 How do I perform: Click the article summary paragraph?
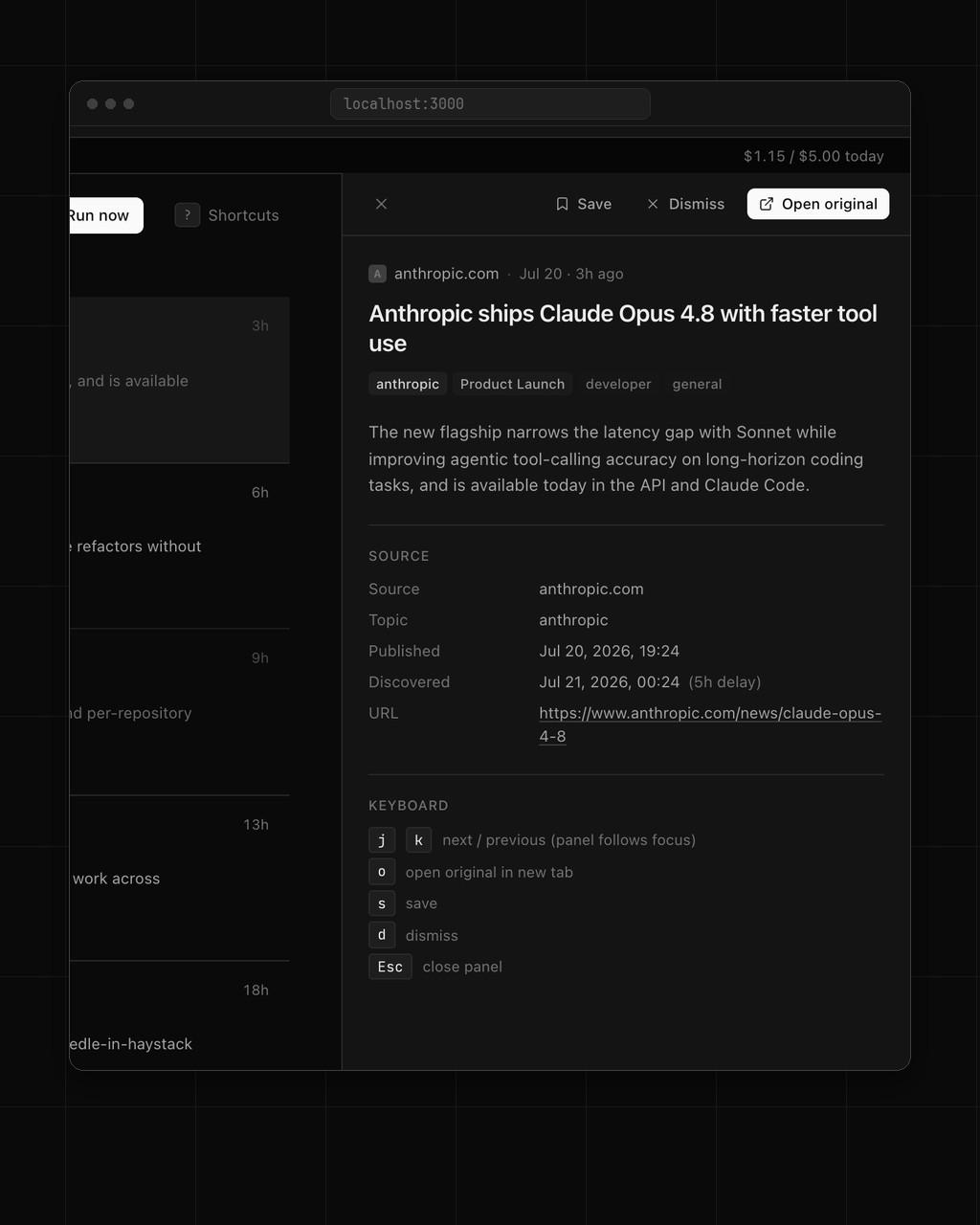tap(616, 458)
